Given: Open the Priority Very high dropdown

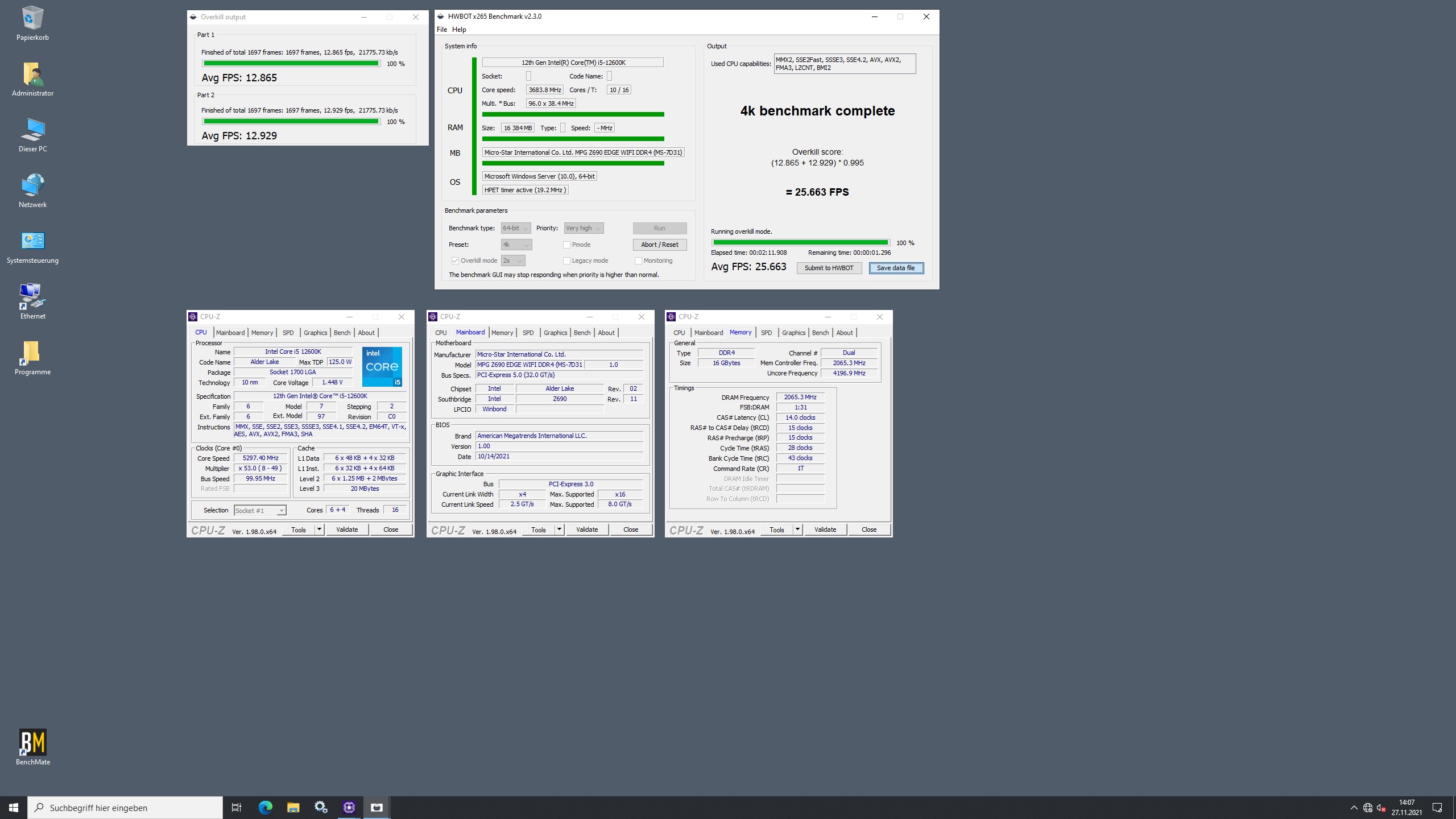Looking at the screenshot, I should tap(584, 228).
